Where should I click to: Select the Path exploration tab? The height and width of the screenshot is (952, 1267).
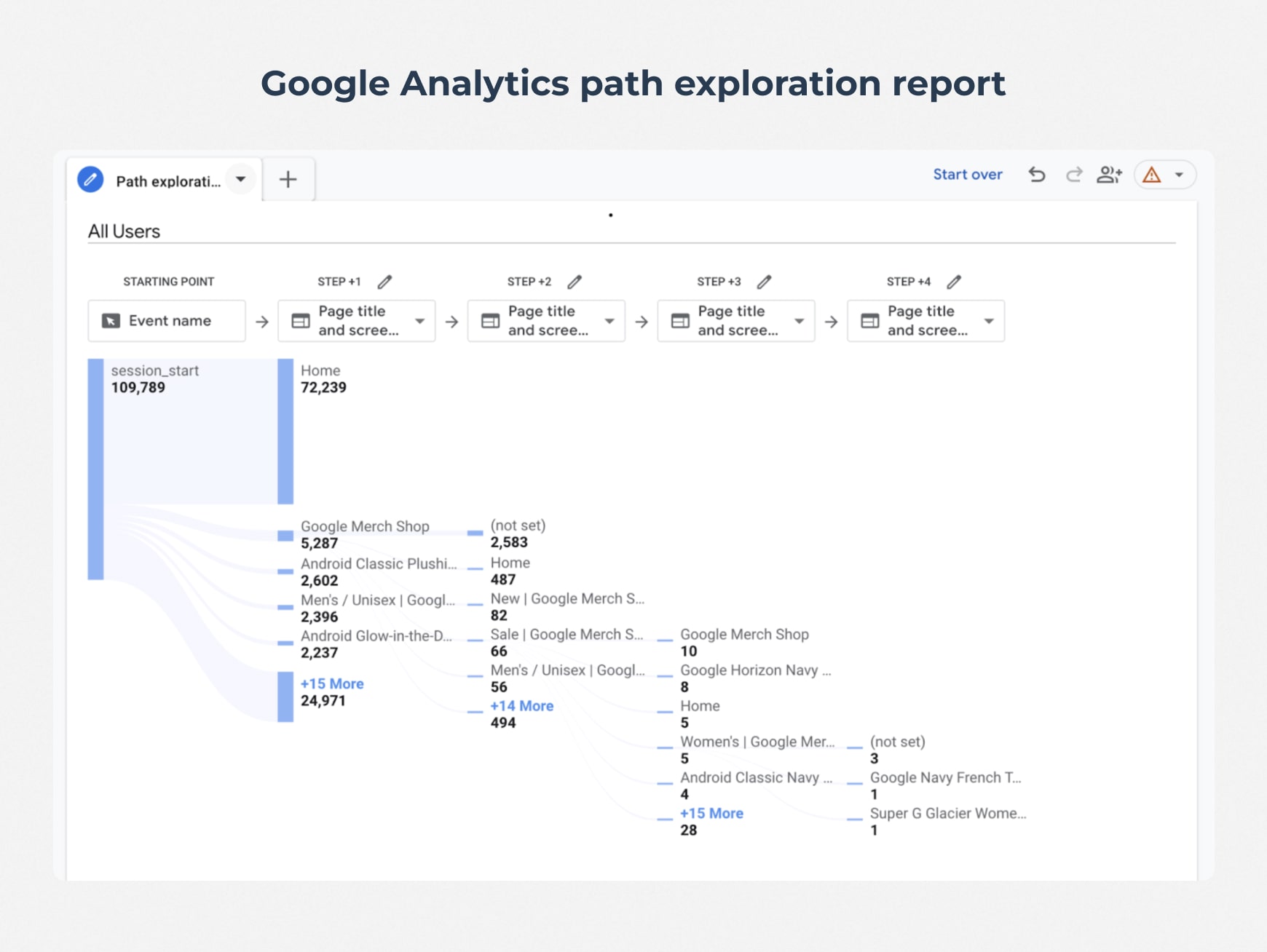click(167, 181)
